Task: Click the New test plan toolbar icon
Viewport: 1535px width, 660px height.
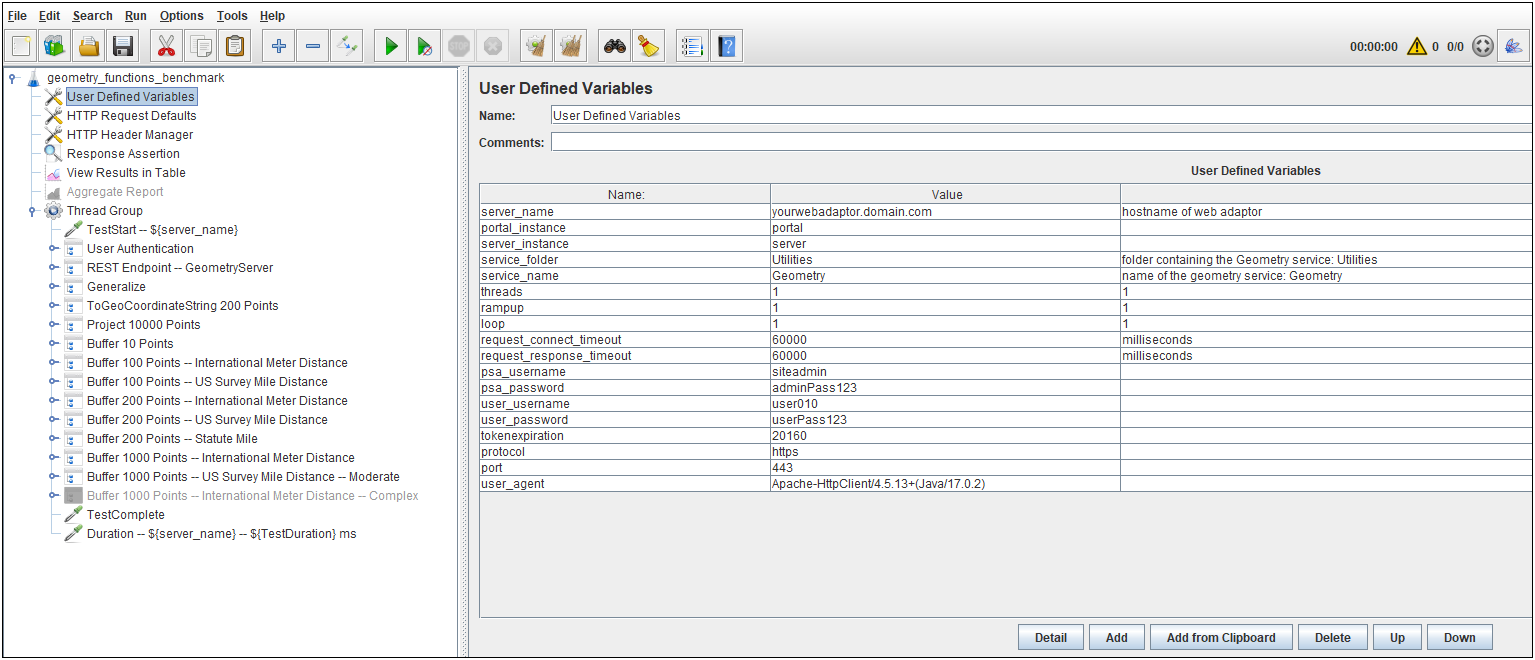Action: coord(22,45)
